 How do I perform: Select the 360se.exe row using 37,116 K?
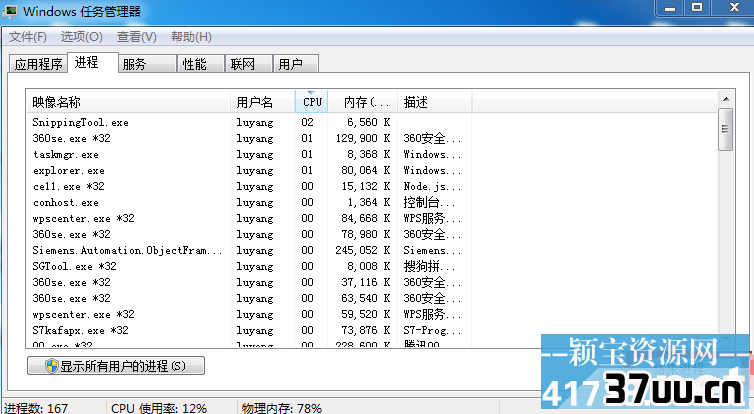[249, 282]
